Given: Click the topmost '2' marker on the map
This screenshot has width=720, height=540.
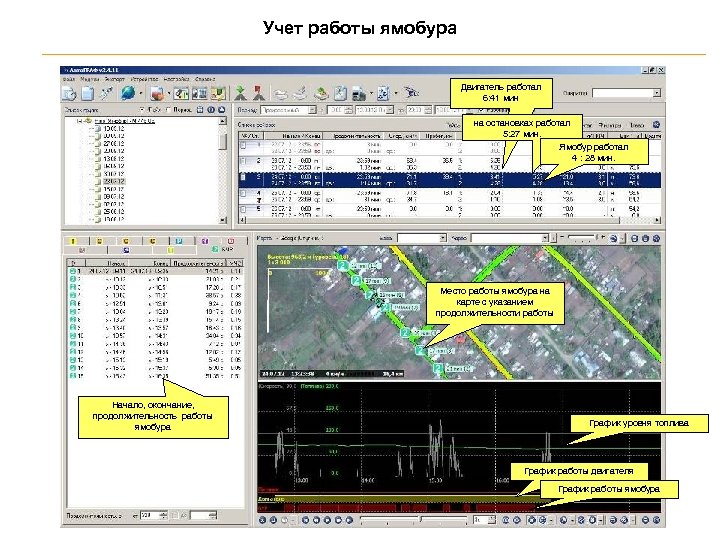Looking at the screenshot, I should [343, 266].
